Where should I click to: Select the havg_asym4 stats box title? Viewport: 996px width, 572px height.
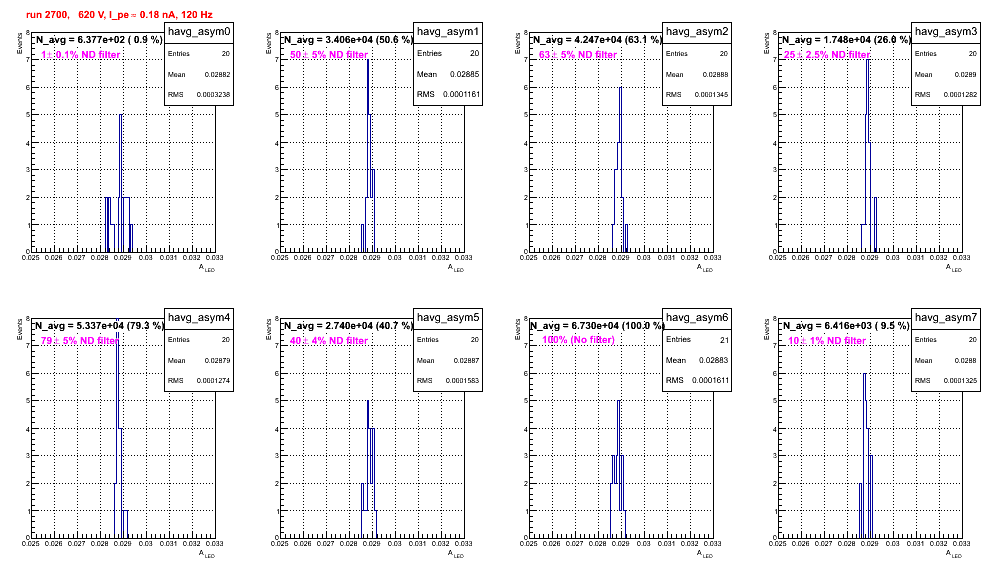click(x=199, y=318)
